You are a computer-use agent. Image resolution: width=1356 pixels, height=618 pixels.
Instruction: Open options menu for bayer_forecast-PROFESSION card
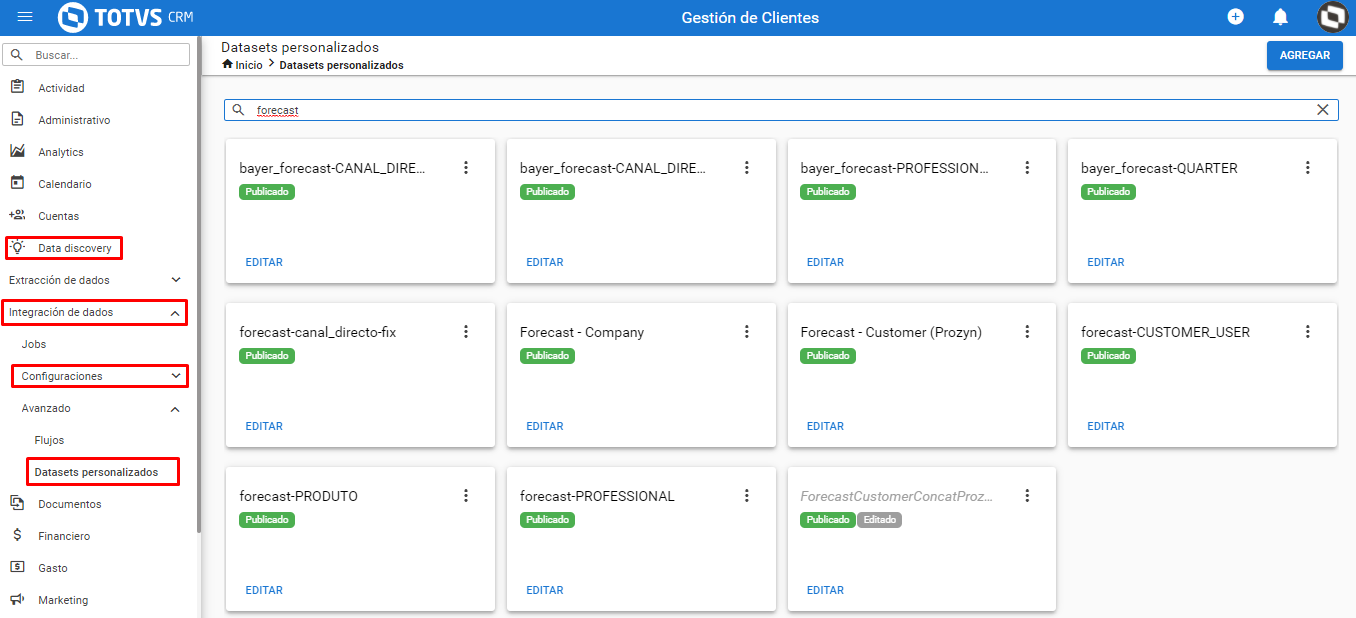pyautogui.click(x=1027, y=168)
